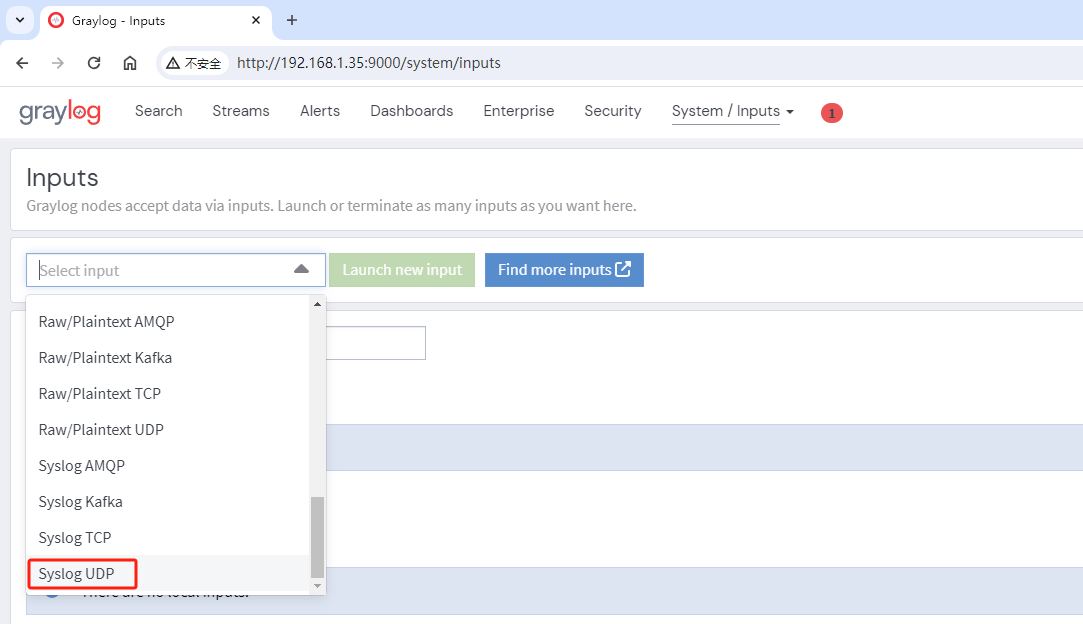This screenshot has width=1083, height=624.
Task: Reload the current page
Action: pyautogui.click(x=94, y=63)
